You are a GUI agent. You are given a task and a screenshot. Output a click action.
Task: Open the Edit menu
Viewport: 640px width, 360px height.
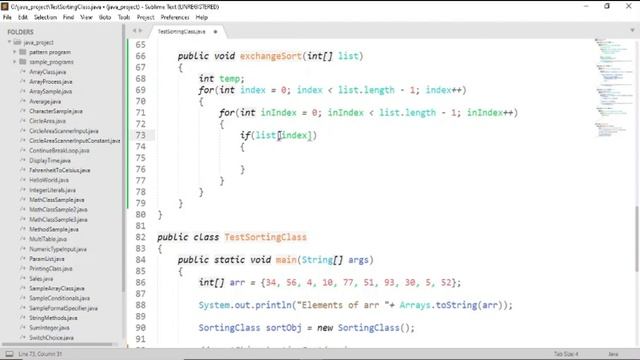click(x=23, y=18)
